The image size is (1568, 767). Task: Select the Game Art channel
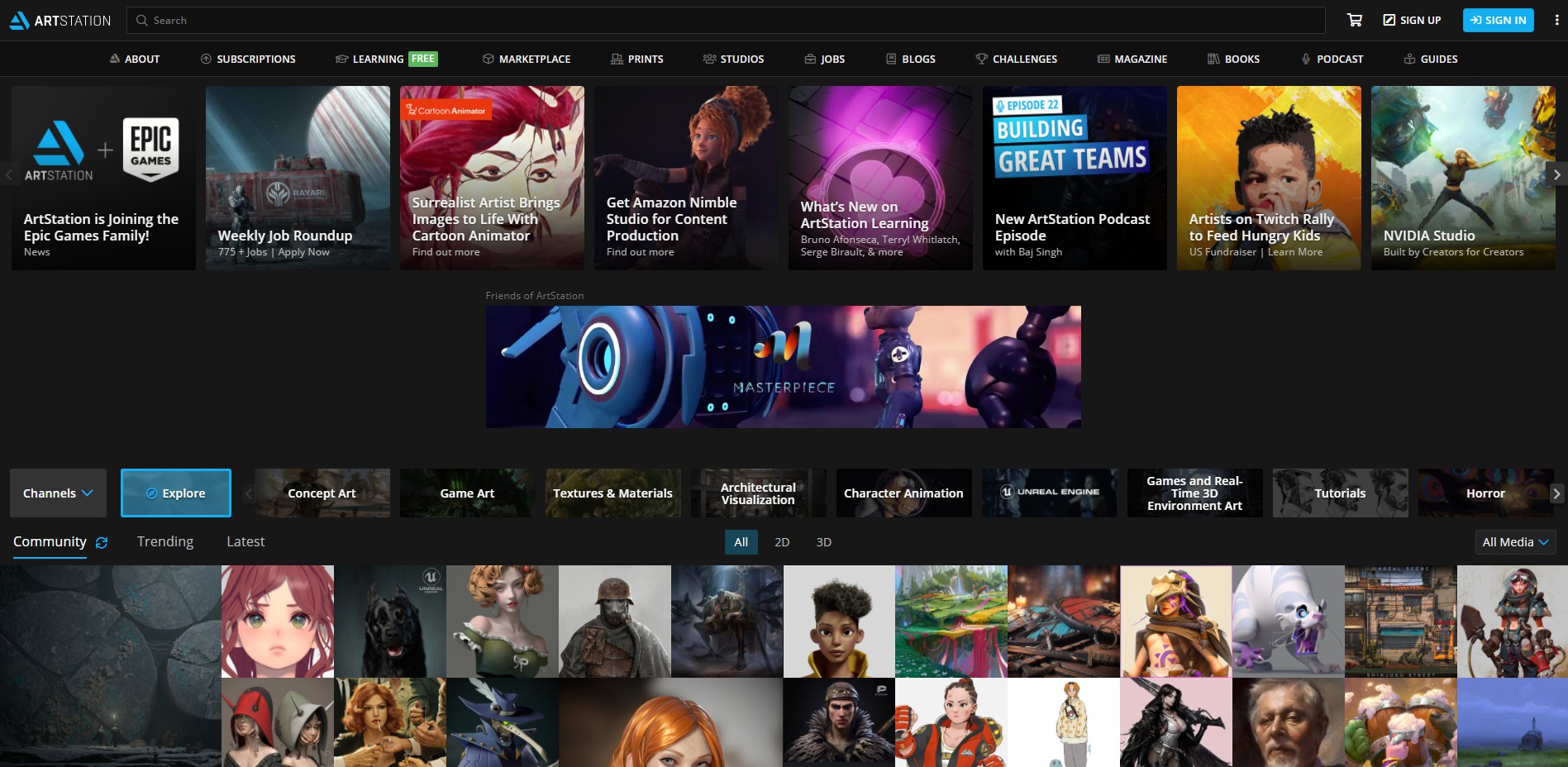467,493
